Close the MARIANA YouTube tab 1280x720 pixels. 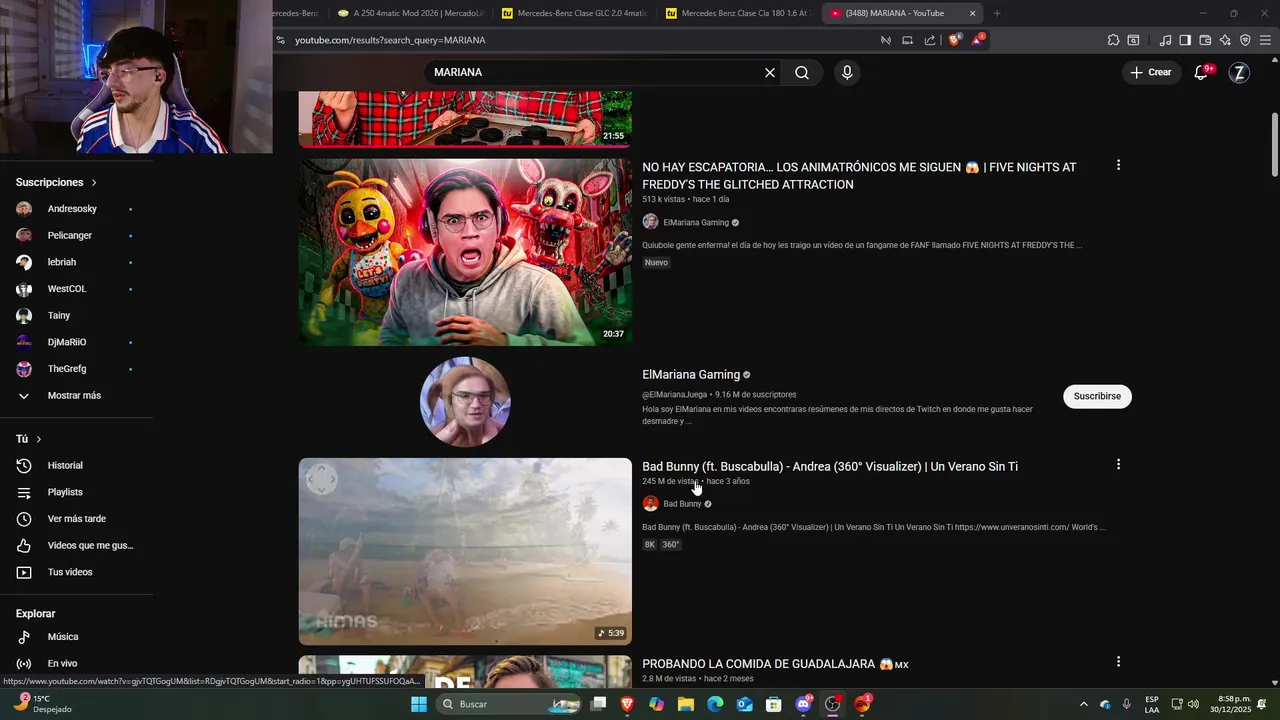(x=972, y=14)
